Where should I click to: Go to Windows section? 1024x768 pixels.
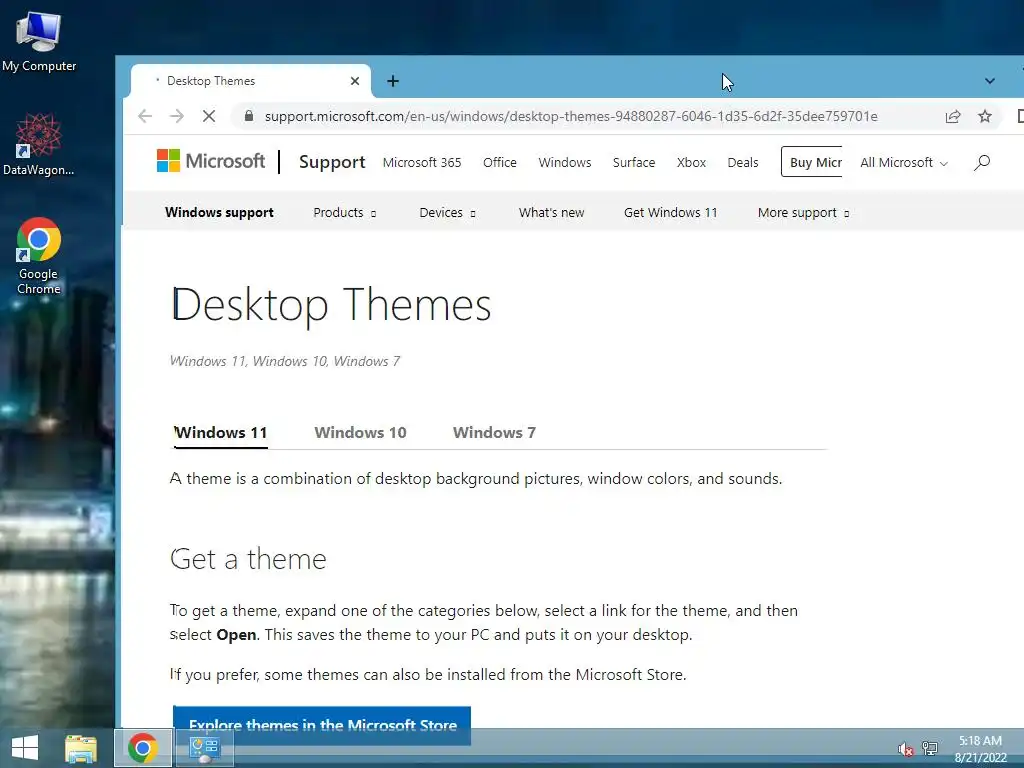[x=564, y=163]
